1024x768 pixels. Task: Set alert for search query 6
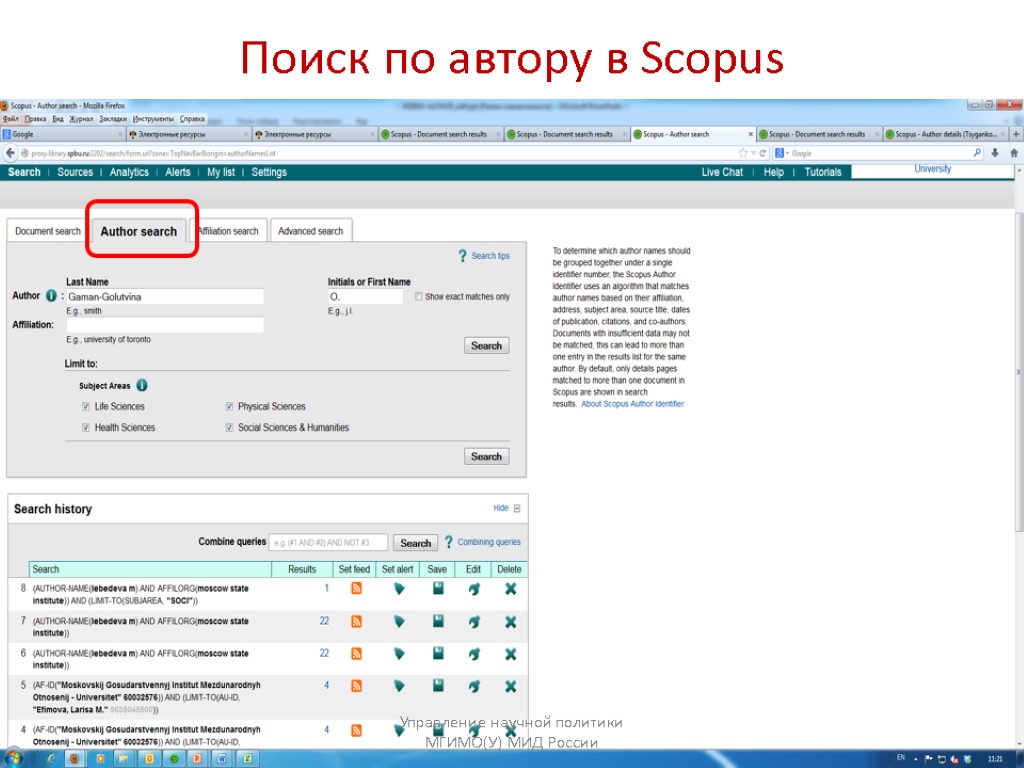[x=399, y=653]
